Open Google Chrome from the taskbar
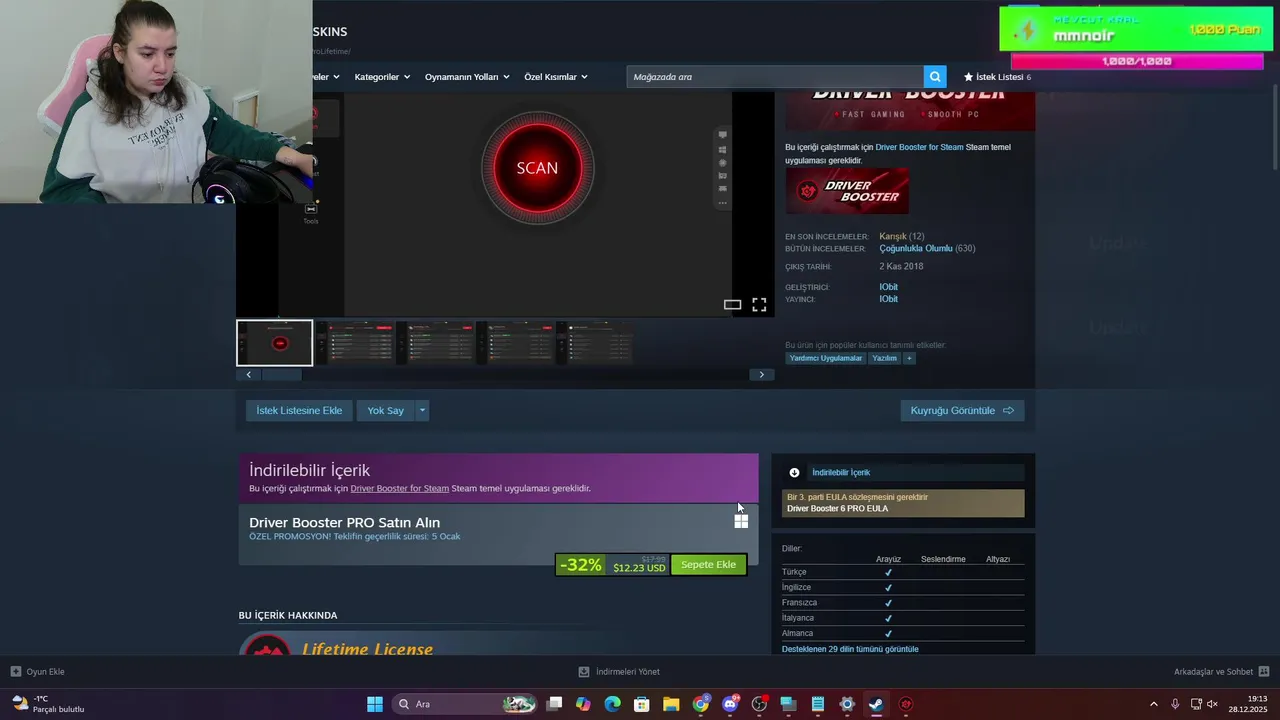Viewport: 1280px width, 720px height. click(701, 704)
